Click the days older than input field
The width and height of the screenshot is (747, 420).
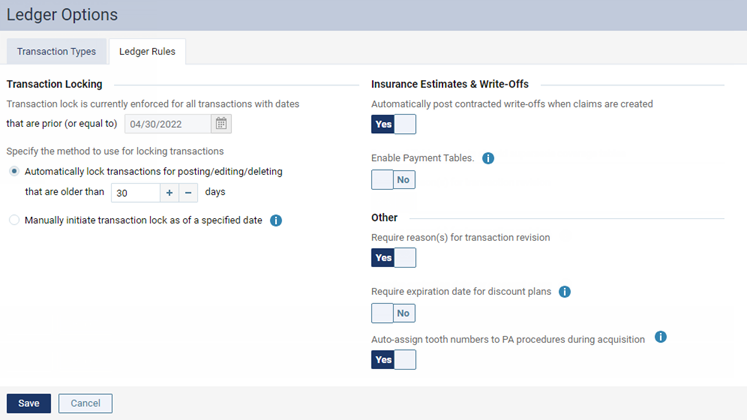(x=134, y=192)
